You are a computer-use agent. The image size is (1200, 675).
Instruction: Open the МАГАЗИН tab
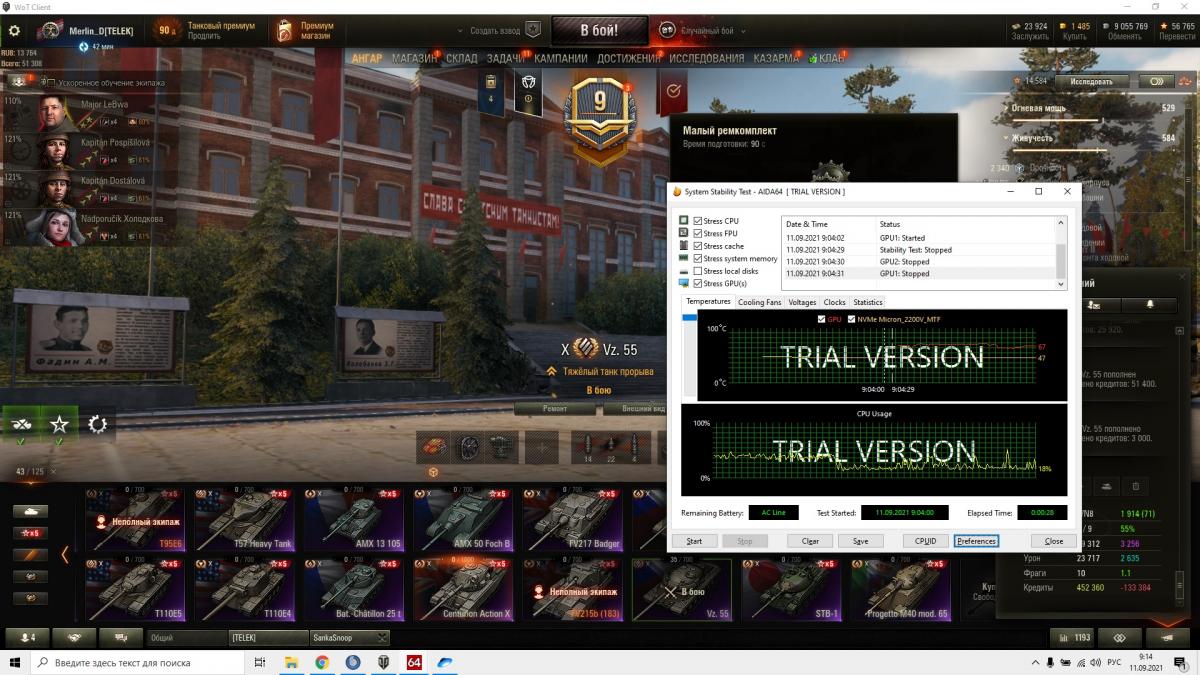coord(414,58)
